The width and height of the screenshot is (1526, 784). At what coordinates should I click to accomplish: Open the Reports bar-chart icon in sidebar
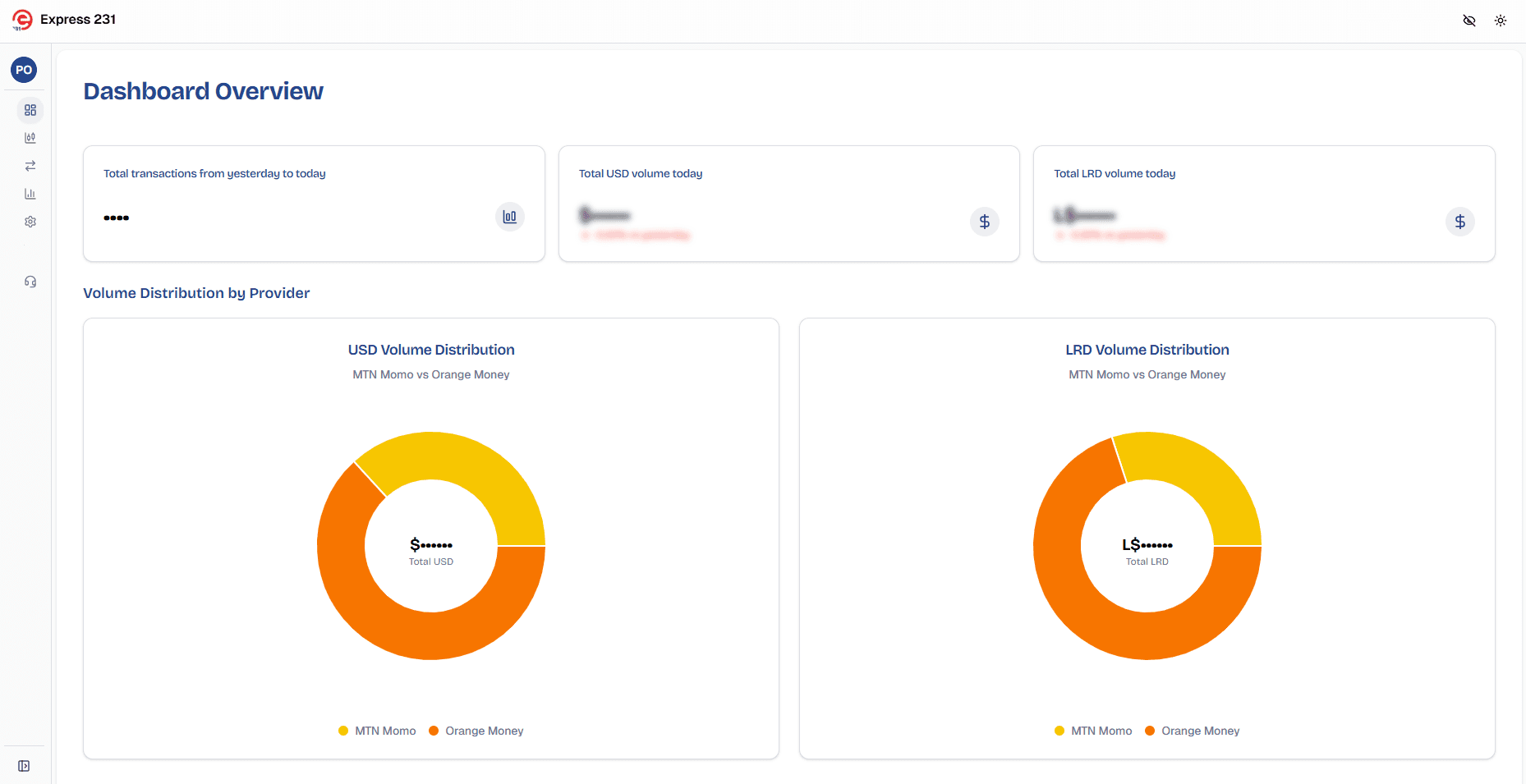pos(30,193)
